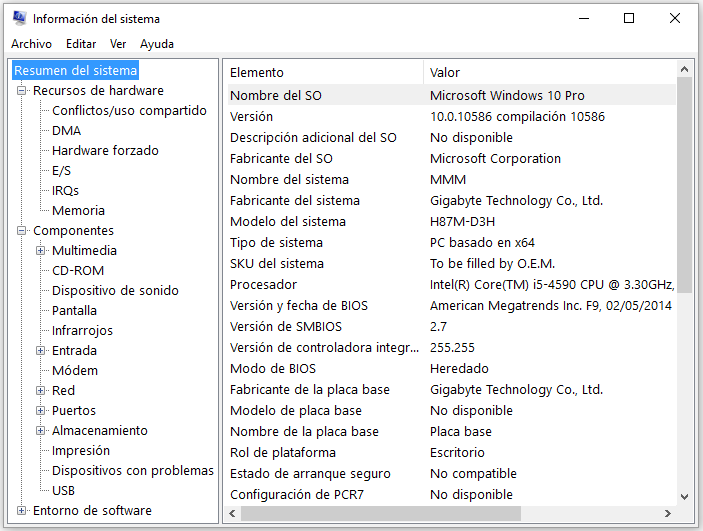Select the Versión row
703x531 pixels.
[451, 117]
